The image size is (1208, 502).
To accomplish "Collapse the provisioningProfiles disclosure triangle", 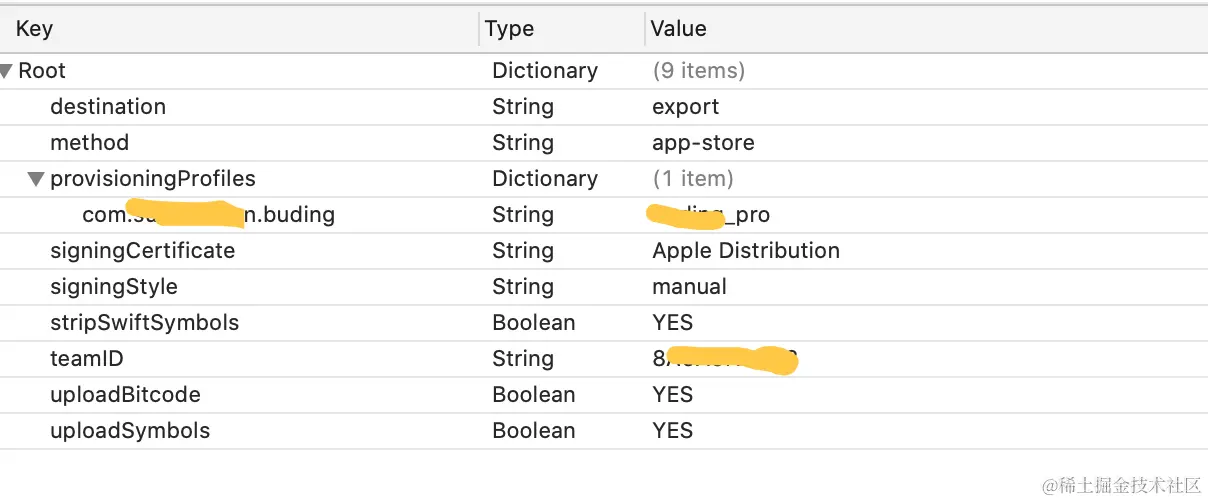I will [x=36, y=179].
